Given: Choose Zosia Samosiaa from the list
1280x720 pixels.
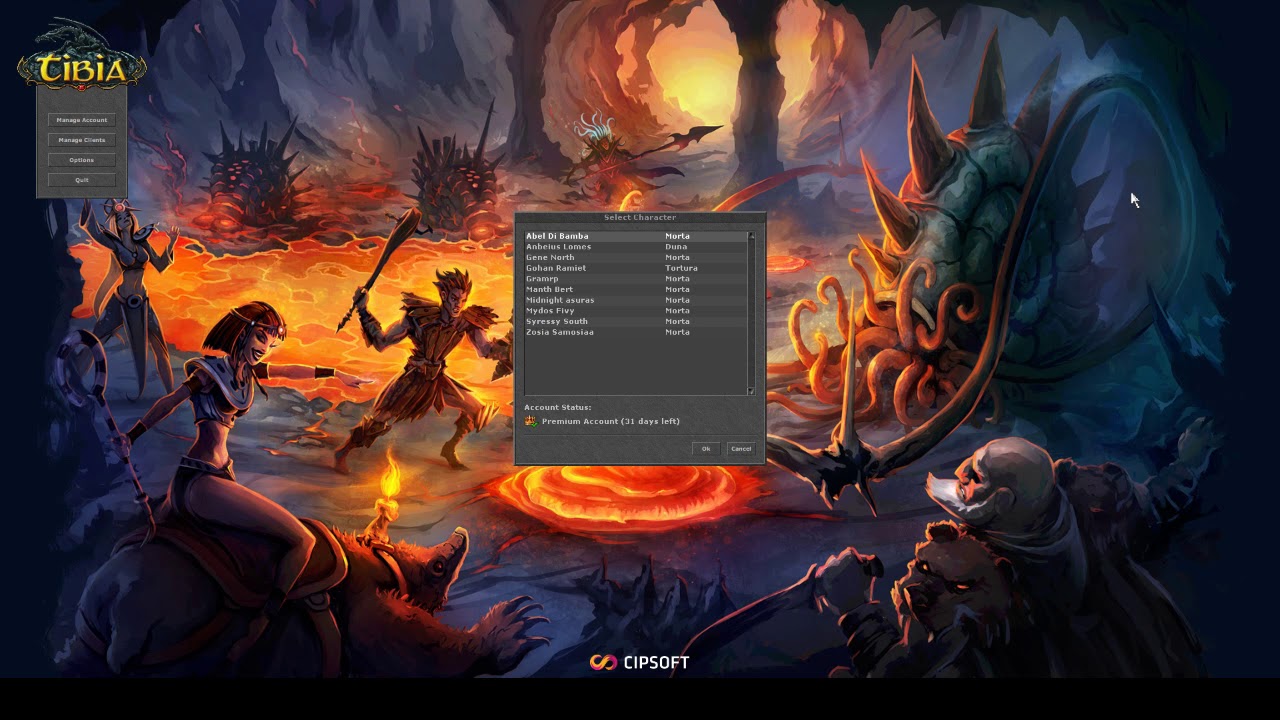Looking at the screenshot, I should point(636,332).
